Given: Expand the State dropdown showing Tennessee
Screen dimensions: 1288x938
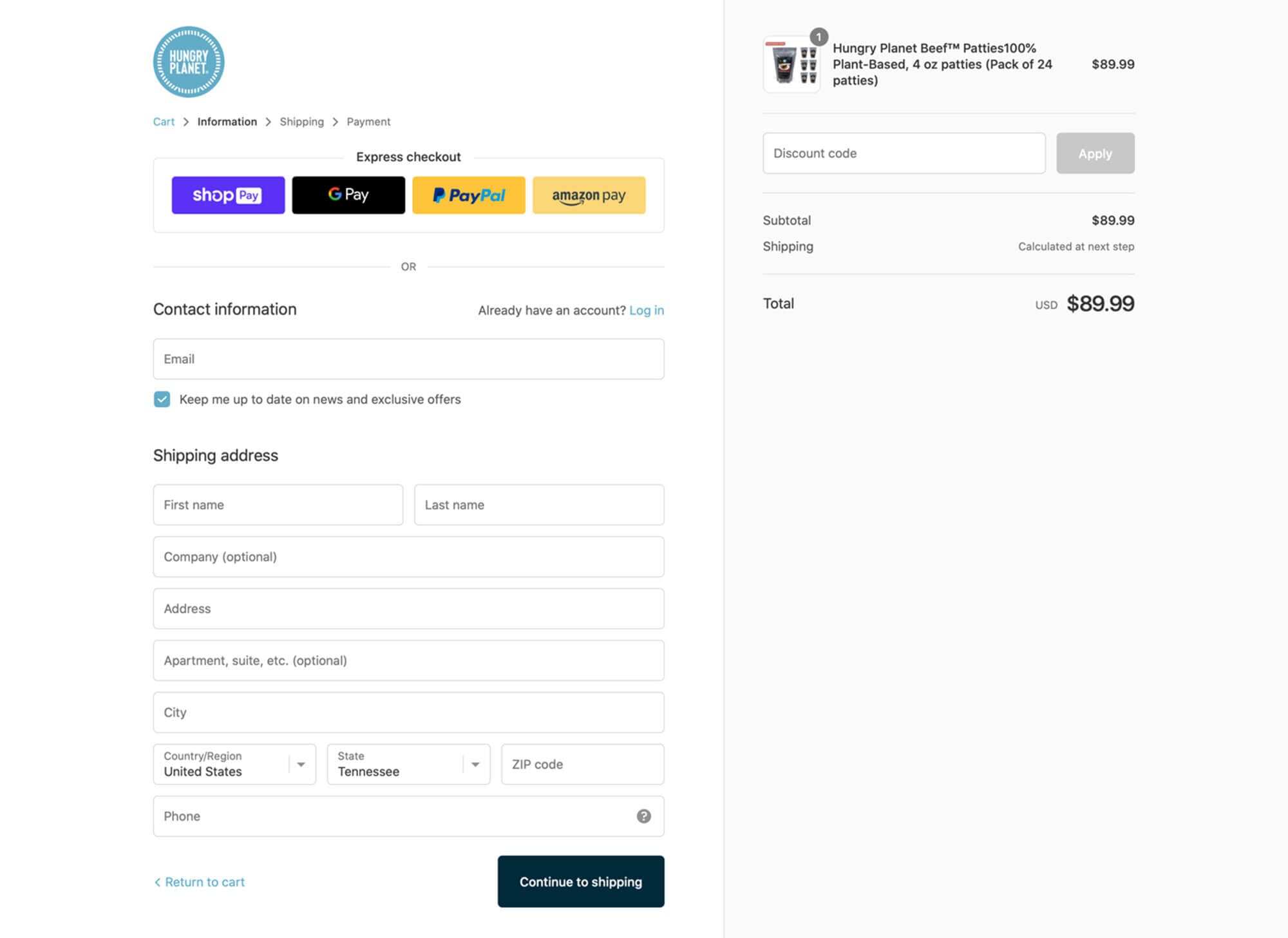Looking at the screenshot, I should click(408, 764).
